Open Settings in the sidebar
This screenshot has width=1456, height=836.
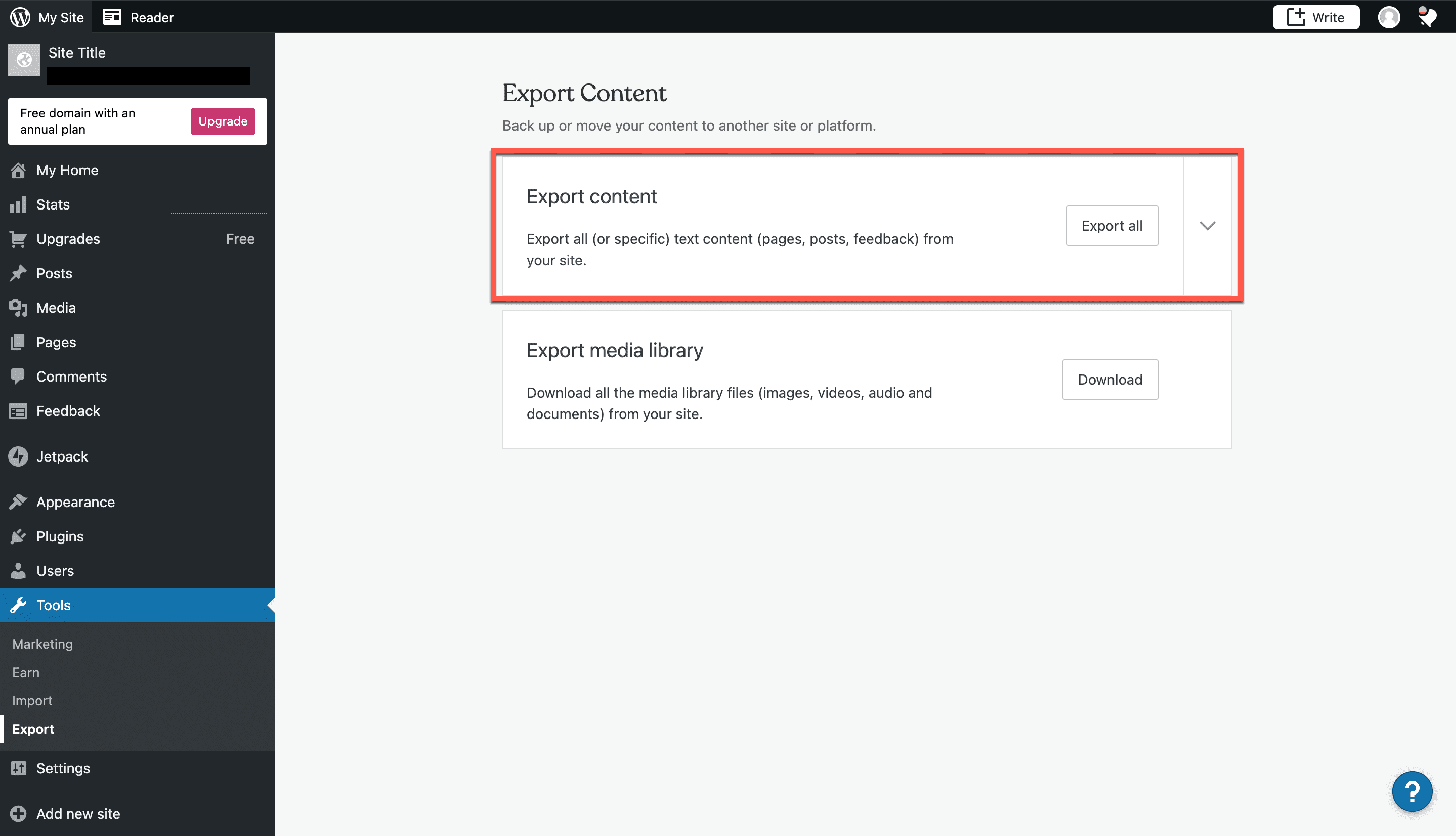tap(63, 768)
